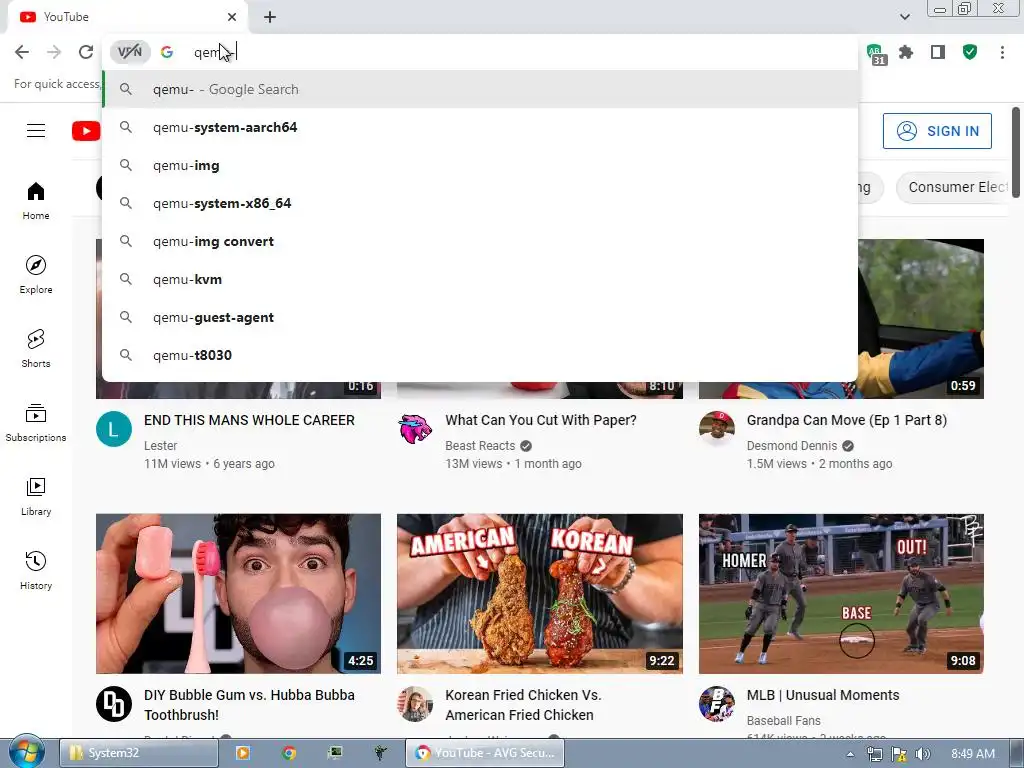Choose suggestion qemu-img
1024x768 pixels.
[x=480, y=165]
